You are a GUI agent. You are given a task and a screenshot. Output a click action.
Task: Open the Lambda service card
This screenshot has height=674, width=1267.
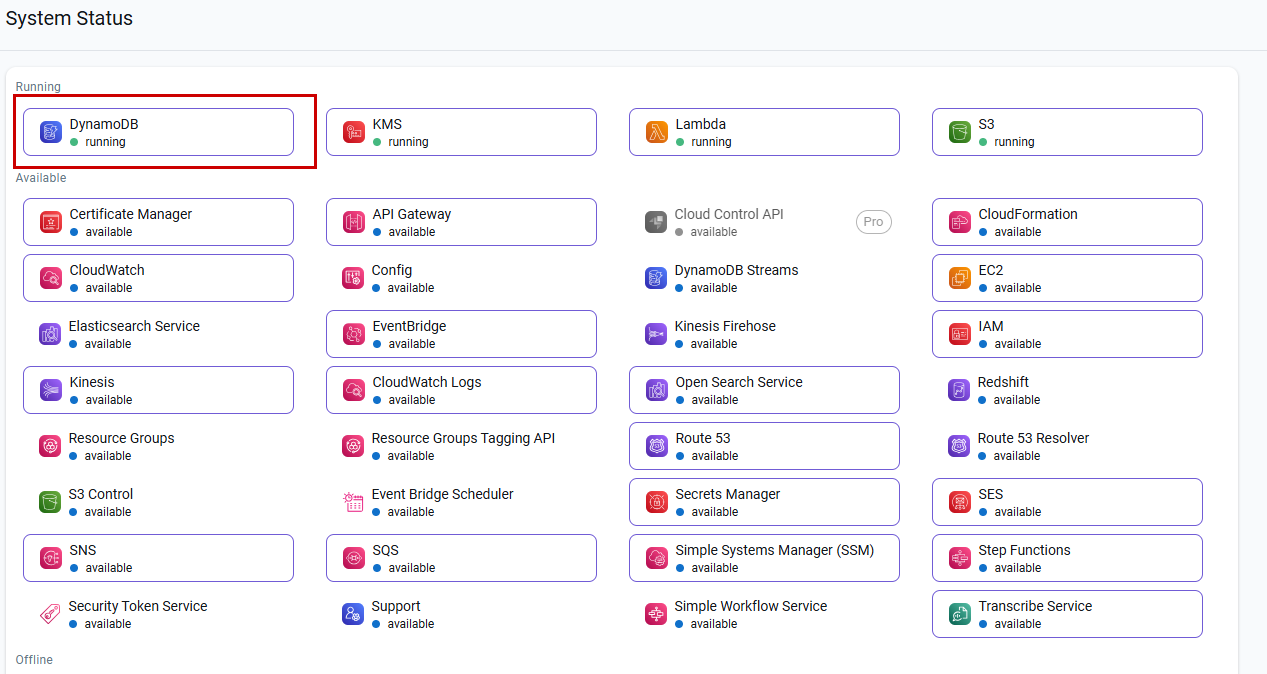764,132
